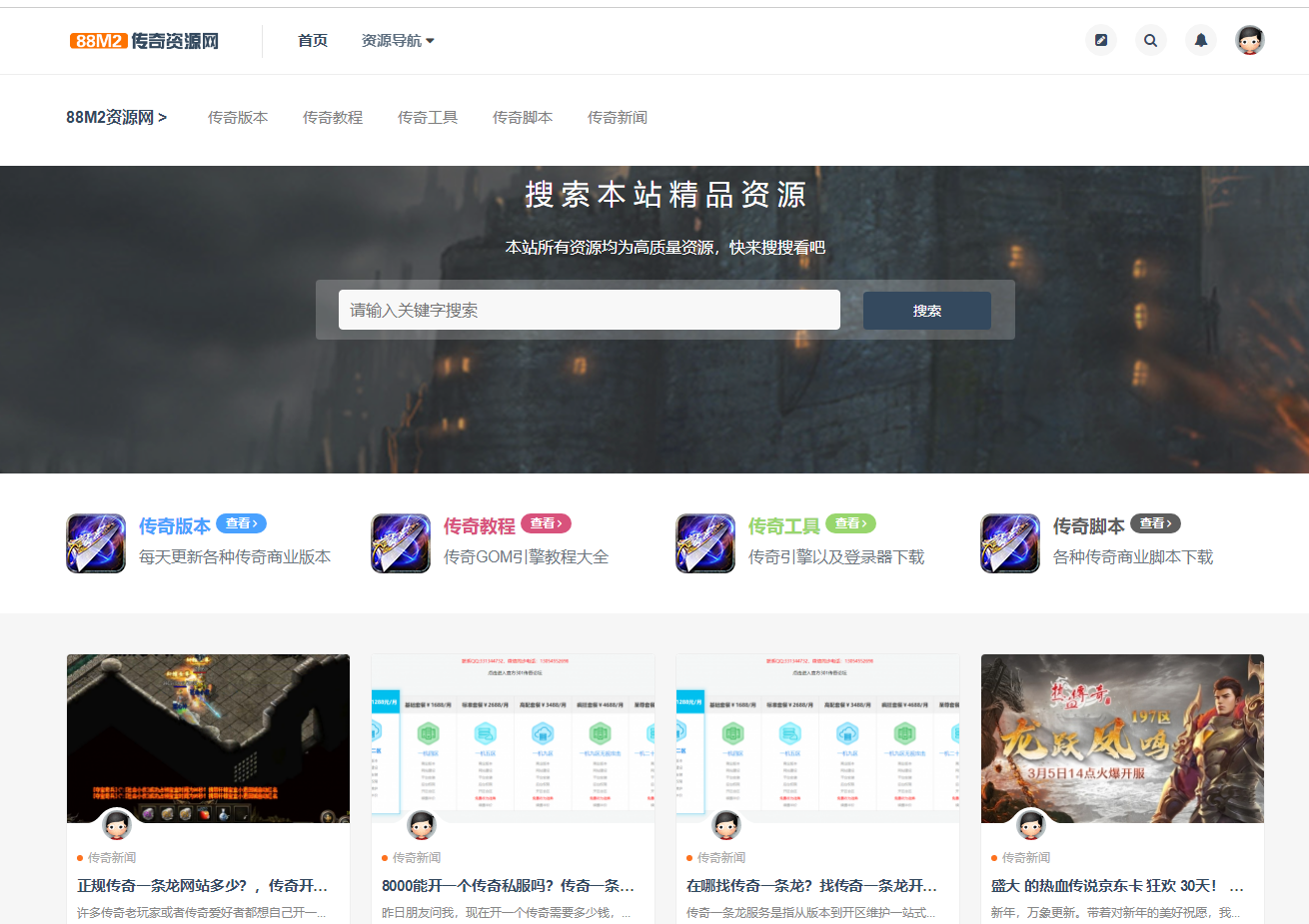
Task: Open game screenshot thumbnail of 正规传奇一条龙 post
Action: pos(208,738)
